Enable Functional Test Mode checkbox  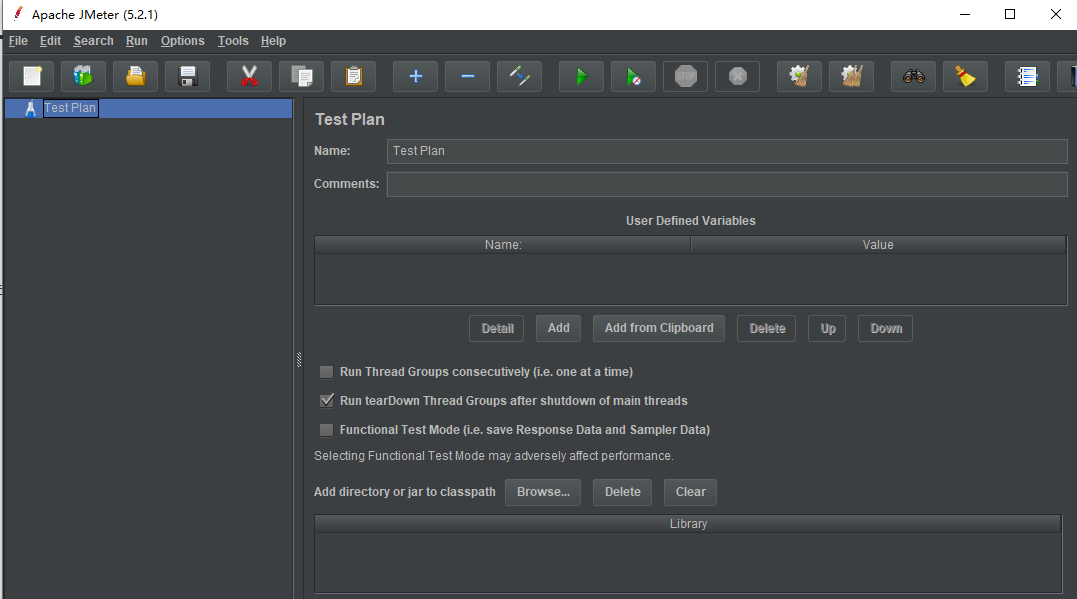[327, 430]
